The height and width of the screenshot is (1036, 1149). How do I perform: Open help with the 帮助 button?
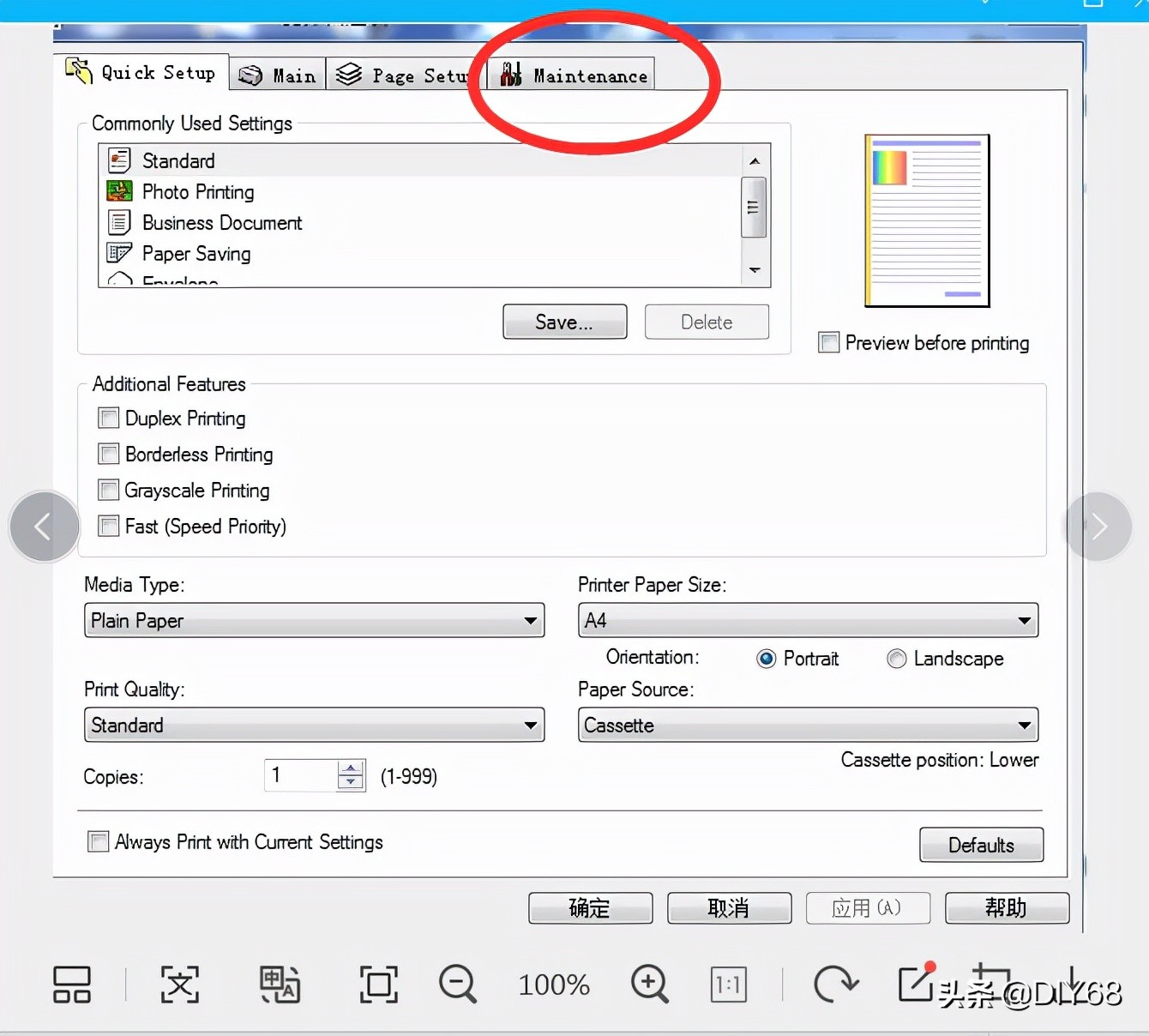1008,908
